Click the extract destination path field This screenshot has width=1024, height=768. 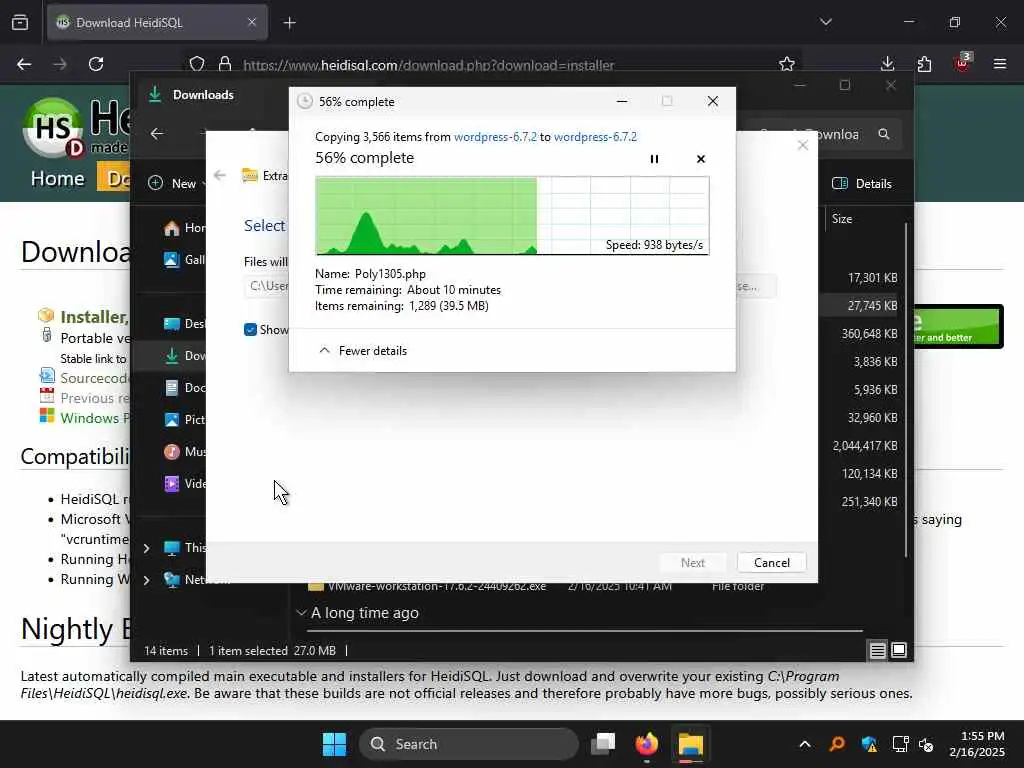coord(267,286)
